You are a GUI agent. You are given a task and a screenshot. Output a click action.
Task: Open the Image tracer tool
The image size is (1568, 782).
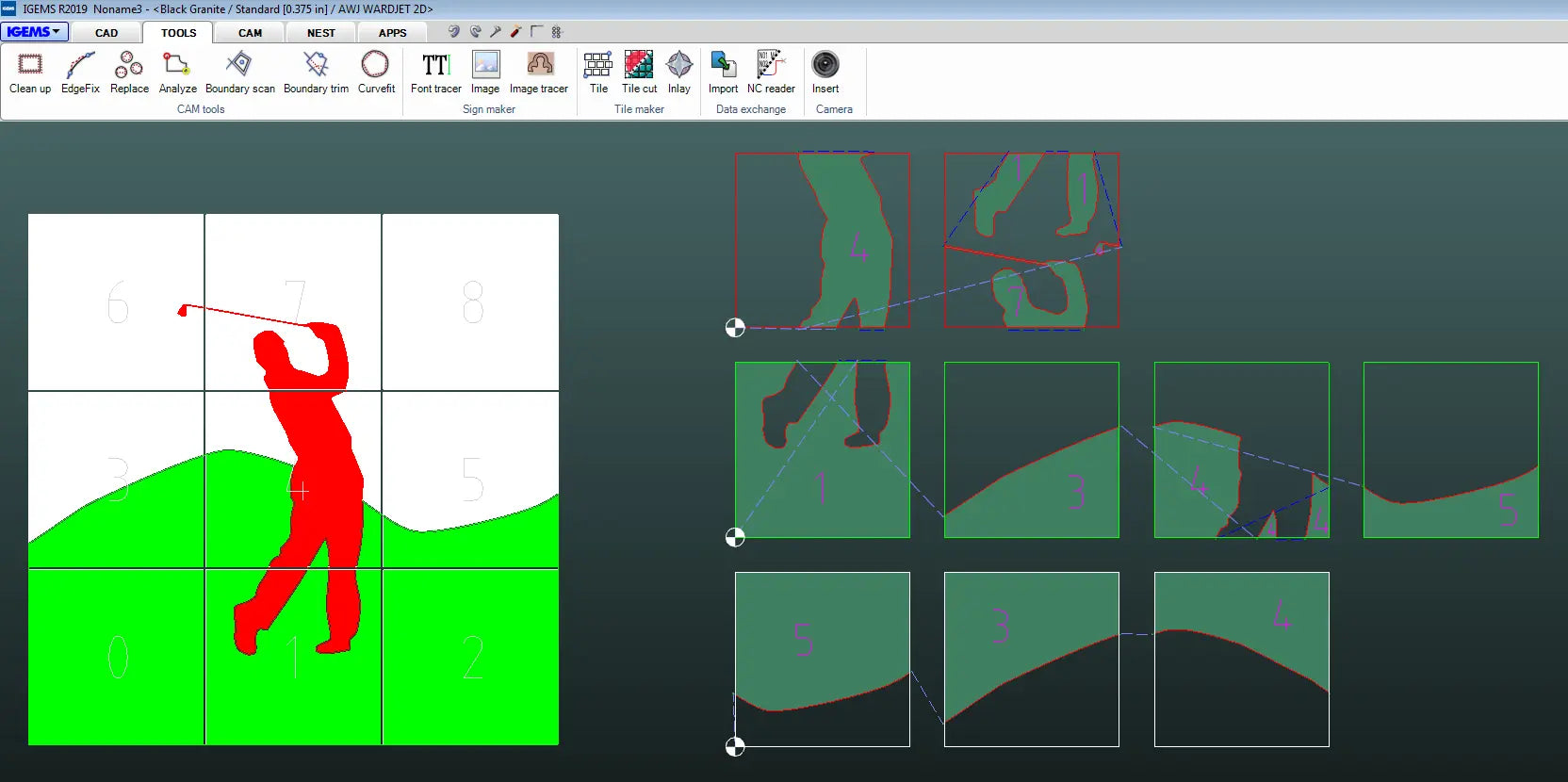pos(539,73)
